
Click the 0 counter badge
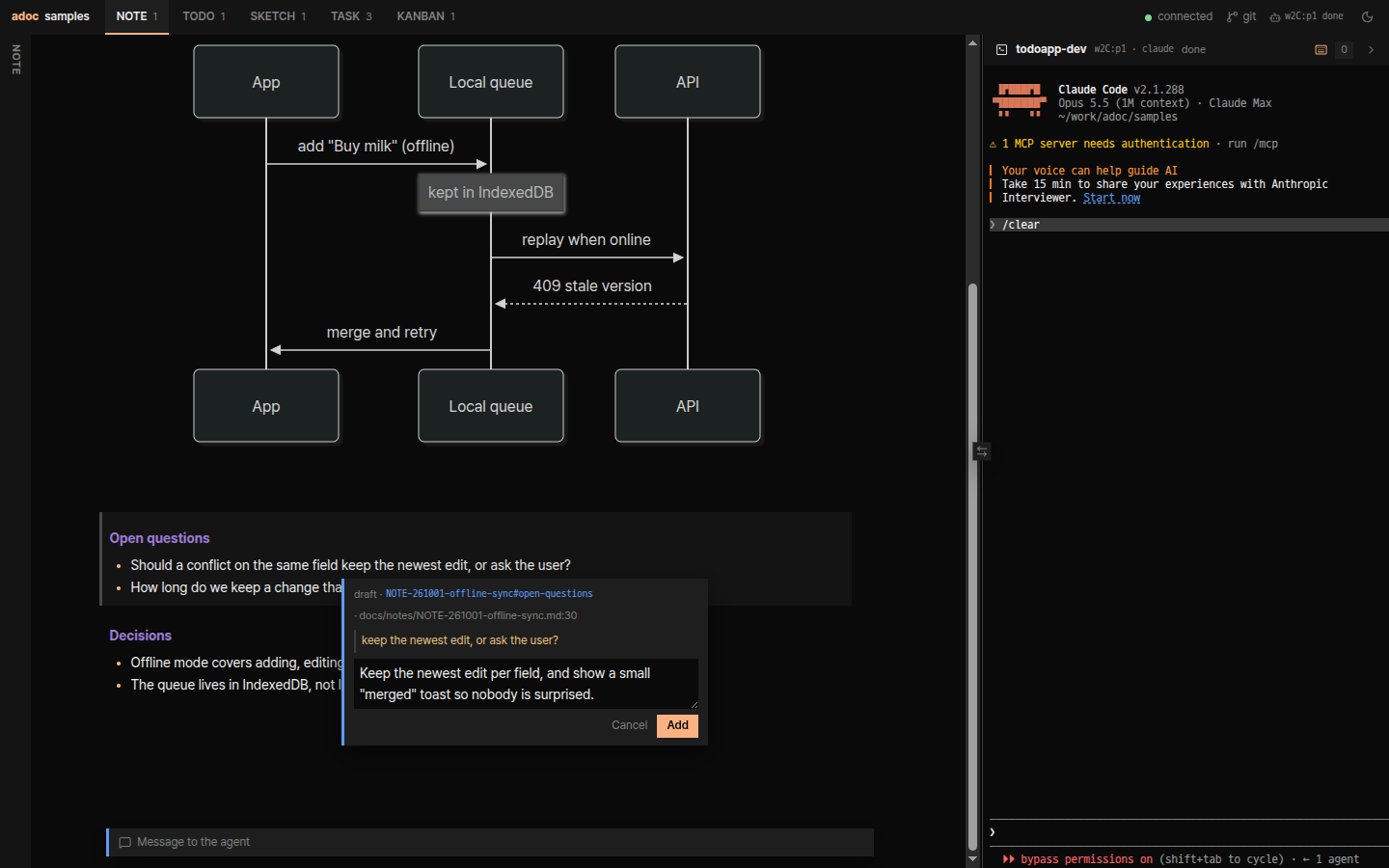pyautogui.click(x=1344, y=49)
